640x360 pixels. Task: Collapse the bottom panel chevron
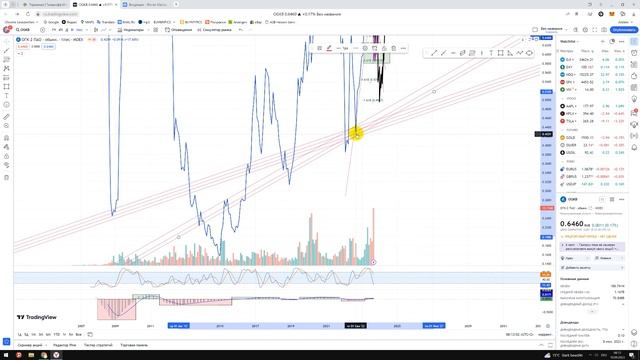tap(542, 345)
